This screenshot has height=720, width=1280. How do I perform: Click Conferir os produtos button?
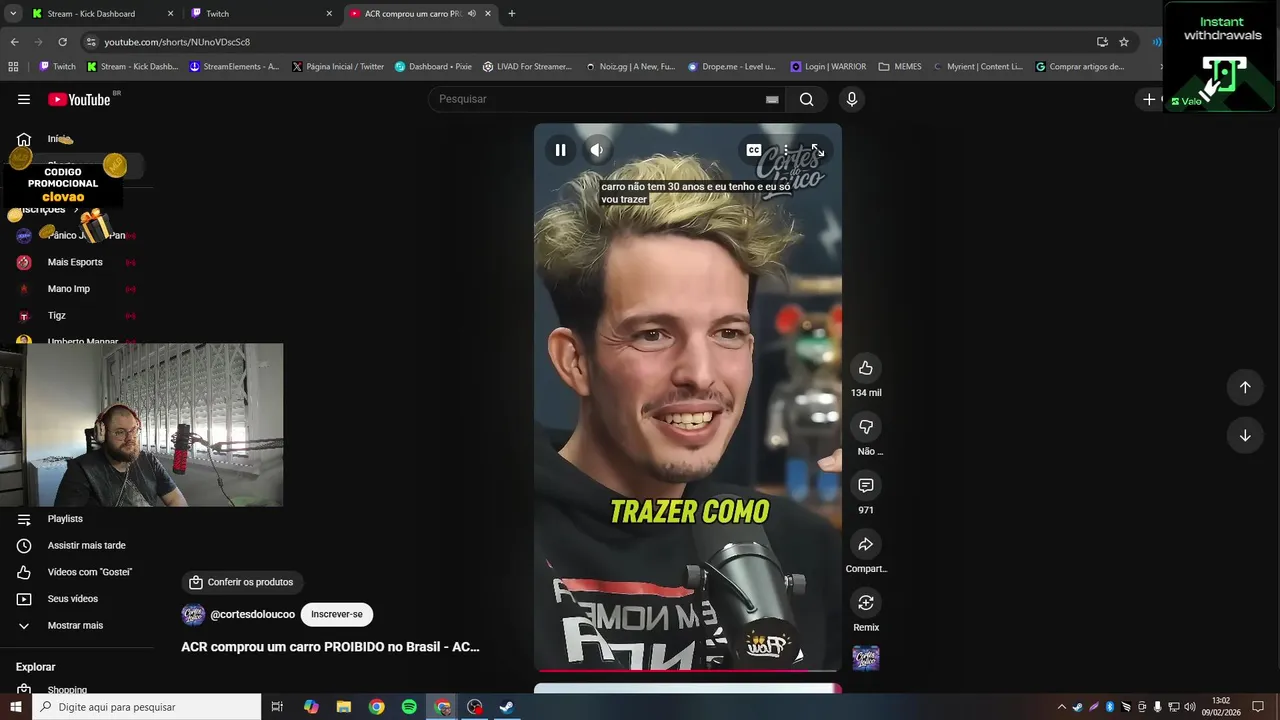(241, 582)
